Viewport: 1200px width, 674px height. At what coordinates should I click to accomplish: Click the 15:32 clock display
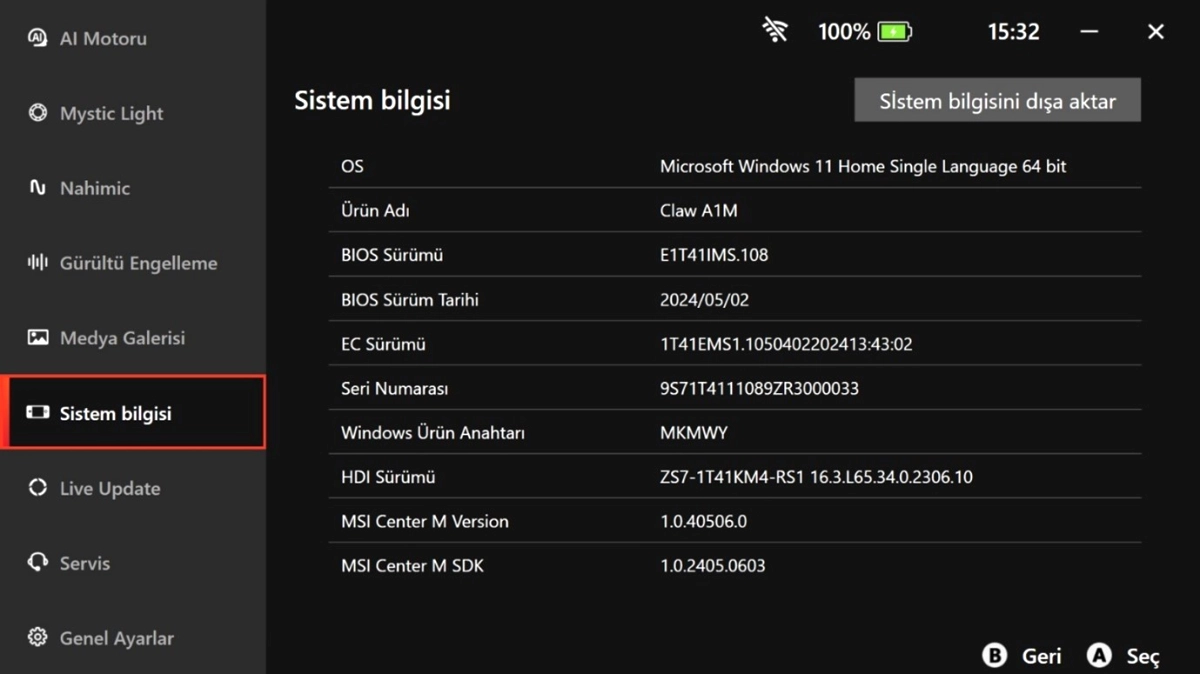1013,32
